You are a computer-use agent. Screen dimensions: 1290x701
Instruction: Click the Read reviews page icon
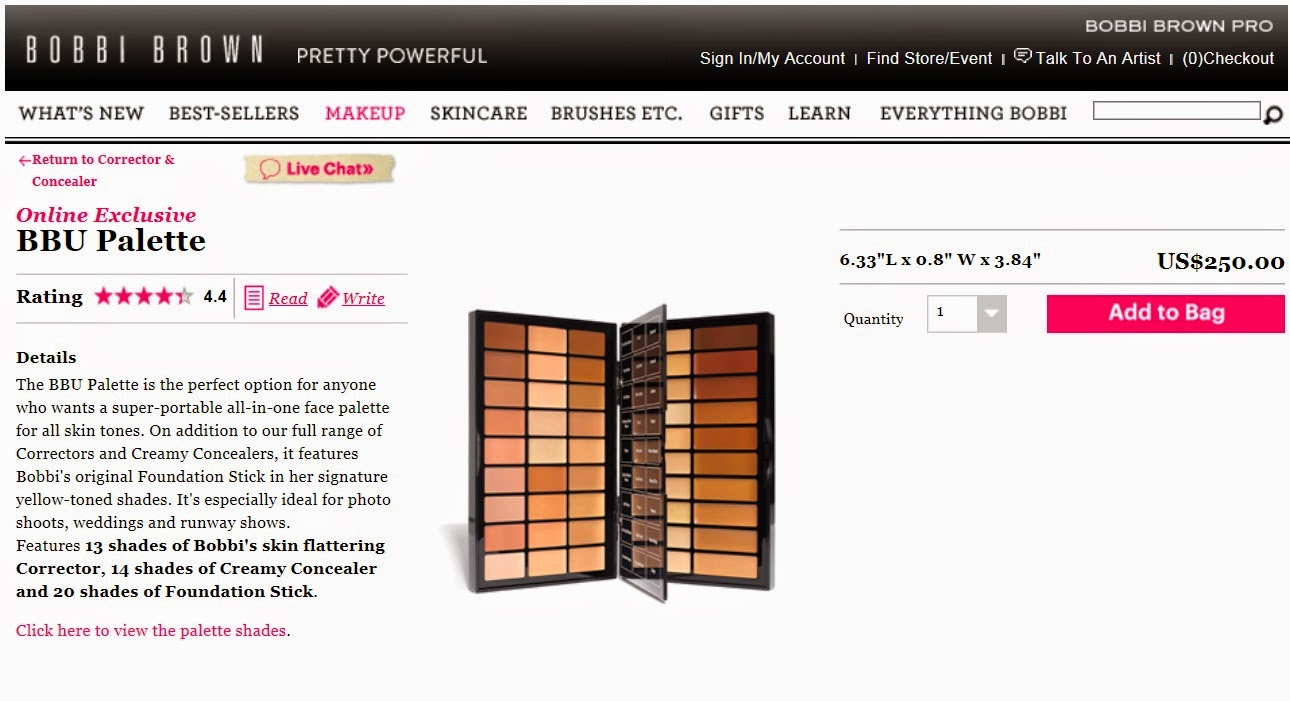tap(254, 298)
